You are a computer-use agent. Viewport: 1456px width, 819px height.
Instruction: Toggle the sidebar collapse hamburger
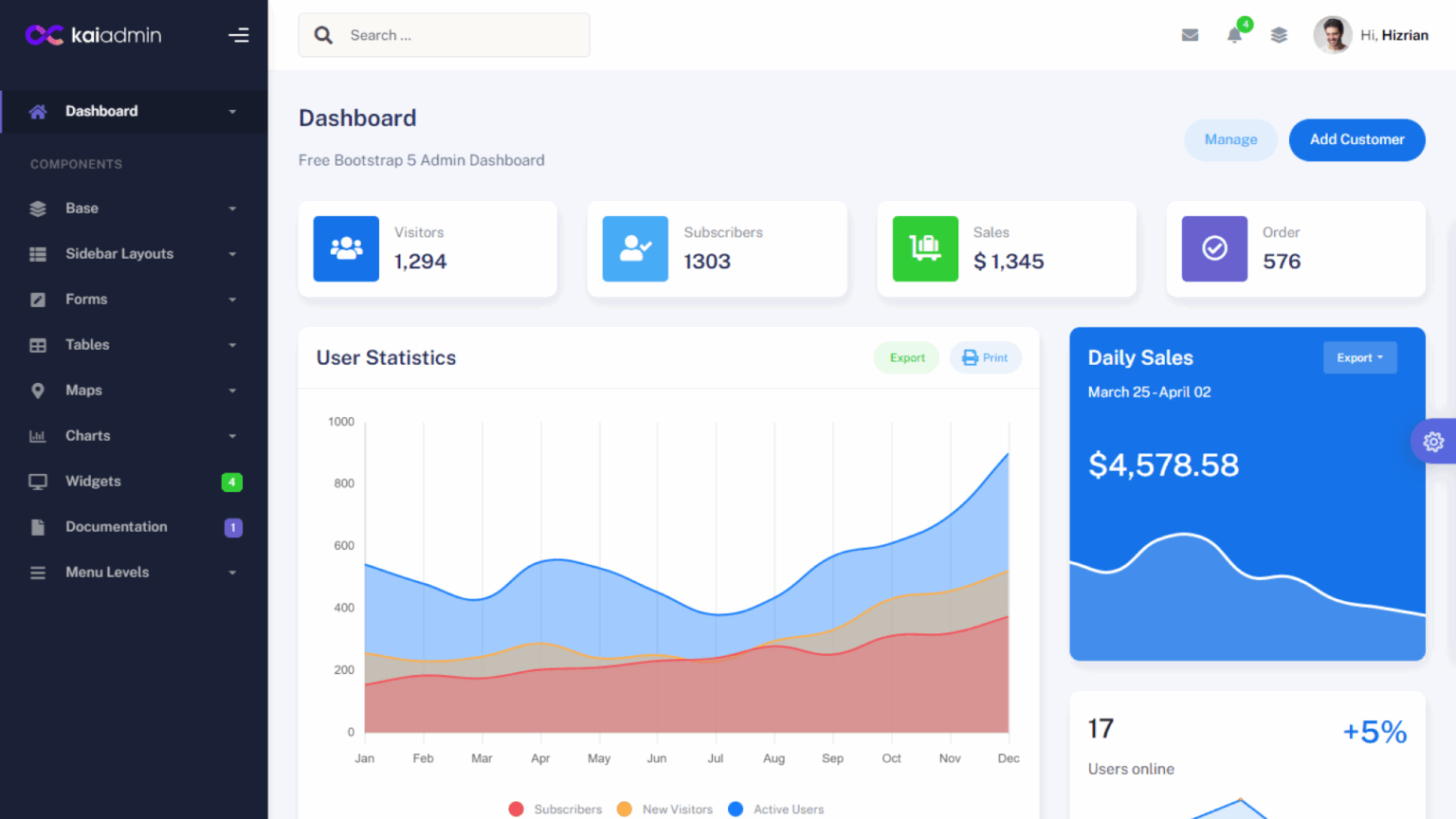238,35
